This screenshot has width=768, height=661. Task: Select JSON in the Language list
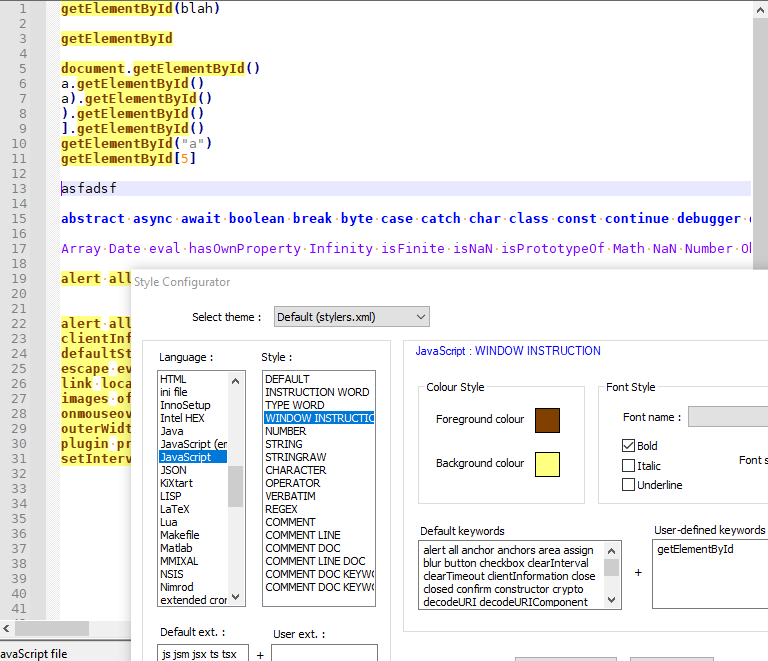(x=193, y=470)
